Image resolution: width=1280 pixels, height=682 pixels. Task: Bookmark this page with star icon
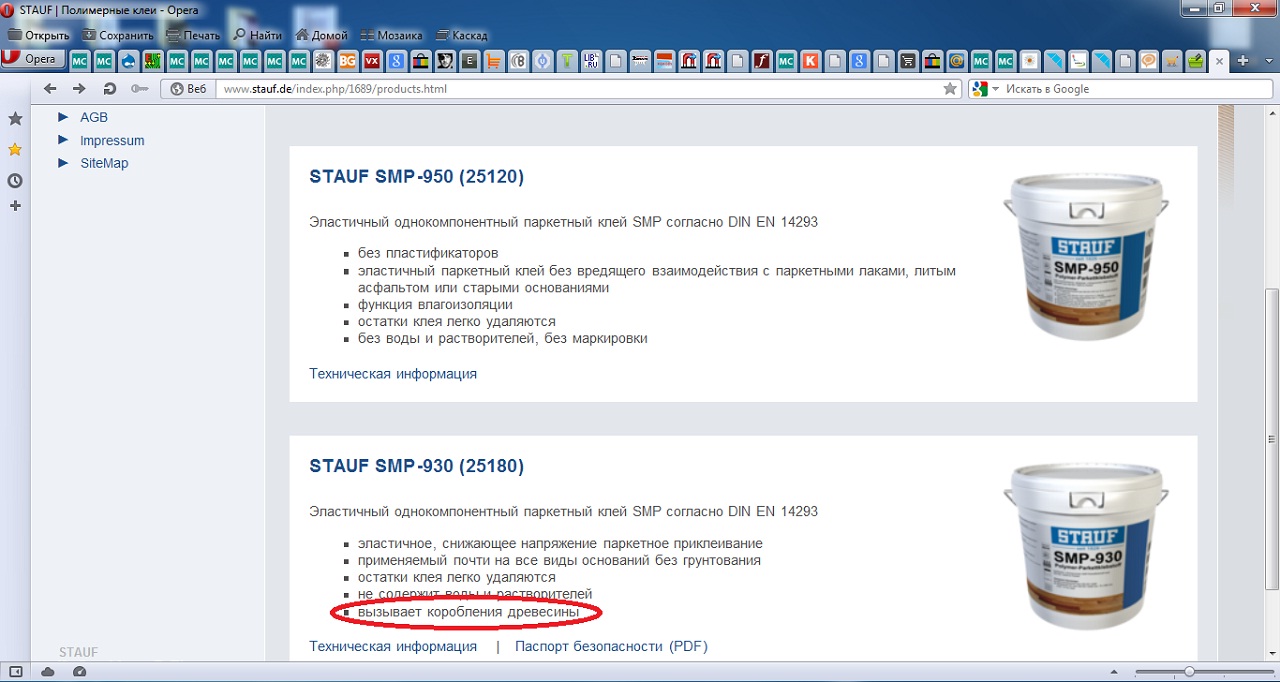point(950,89)
